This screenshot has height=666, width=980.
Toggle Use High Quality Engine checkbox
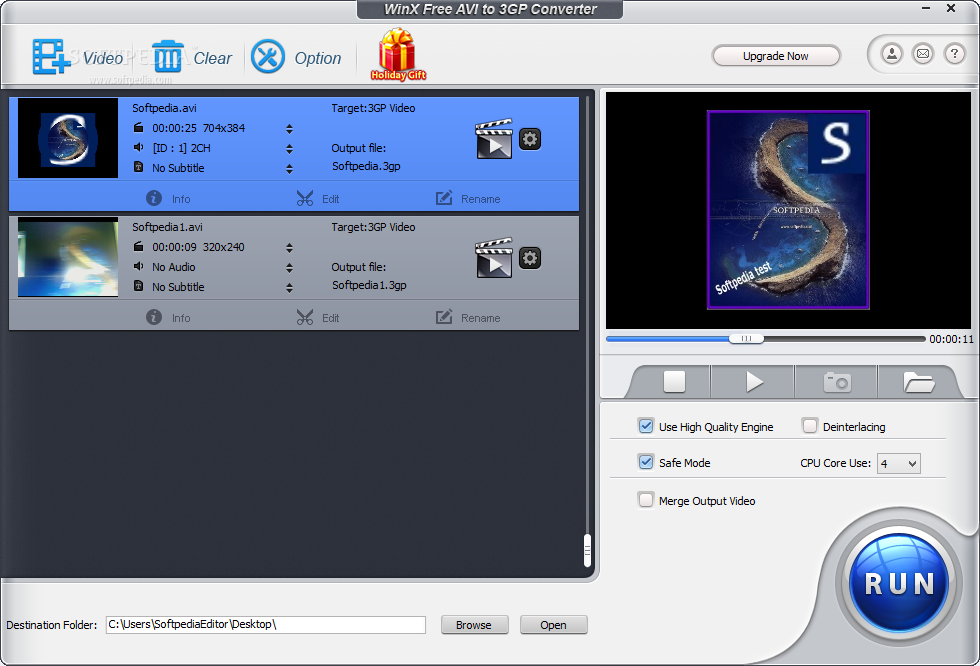(x=646, y=426)
